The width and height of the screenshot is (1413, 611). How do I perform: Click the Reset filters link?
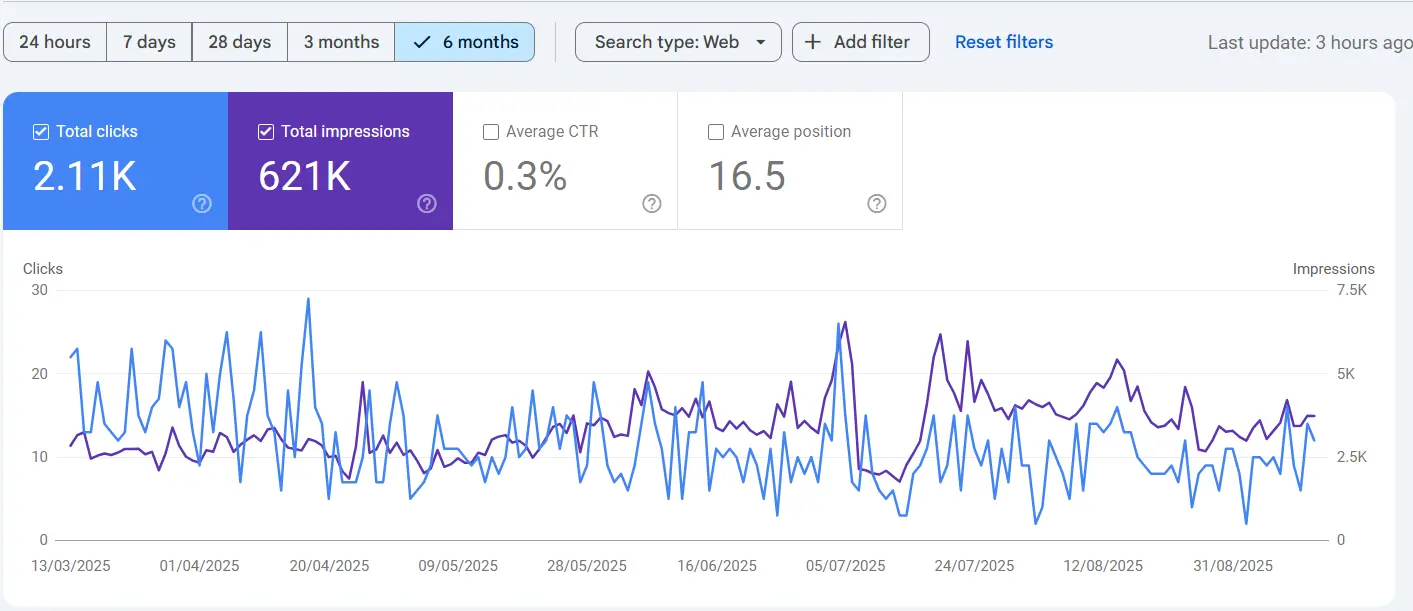(1004, 41)
